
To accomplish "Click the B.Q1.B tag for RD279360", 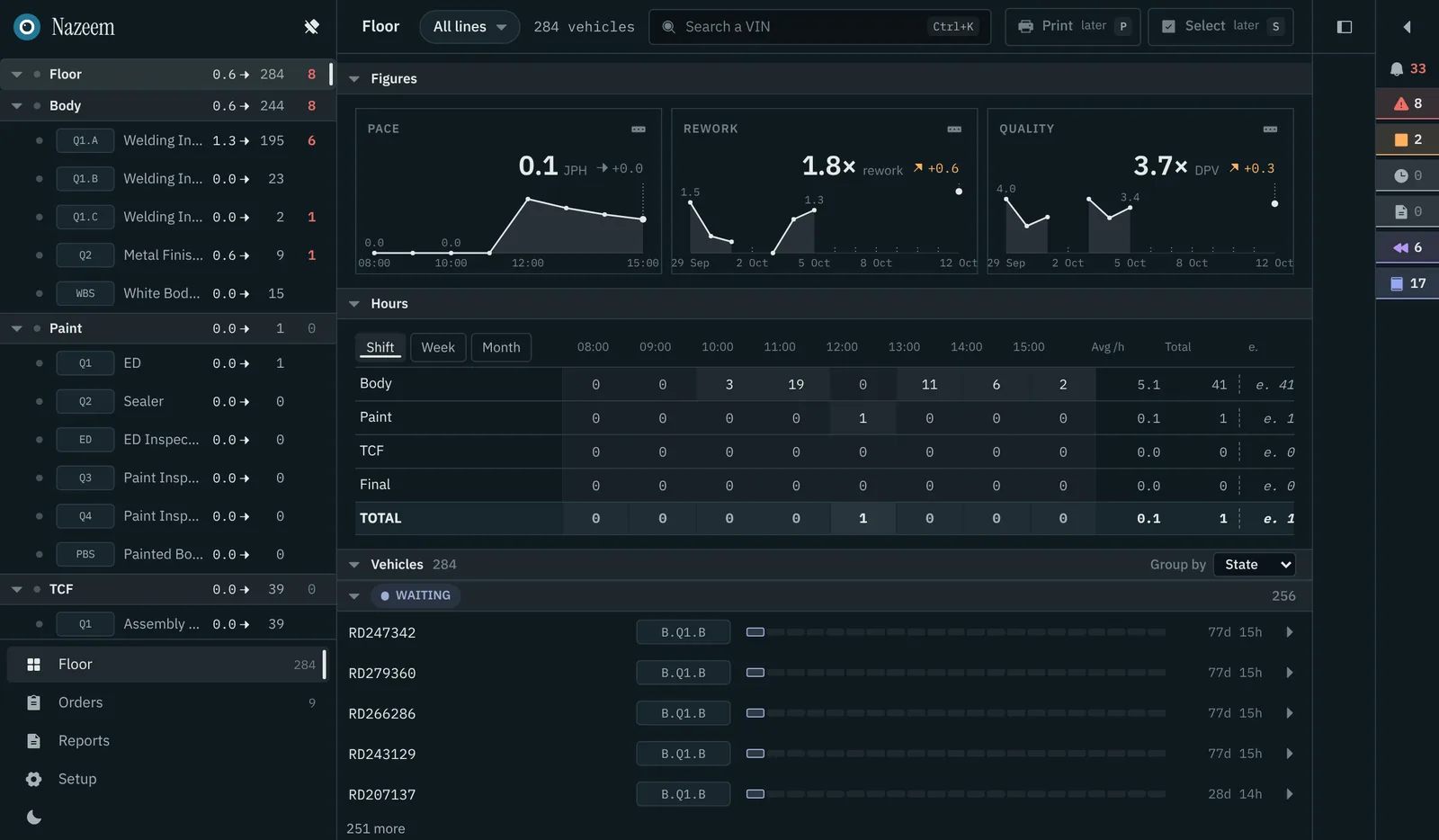I will click(x=684, y=673).
